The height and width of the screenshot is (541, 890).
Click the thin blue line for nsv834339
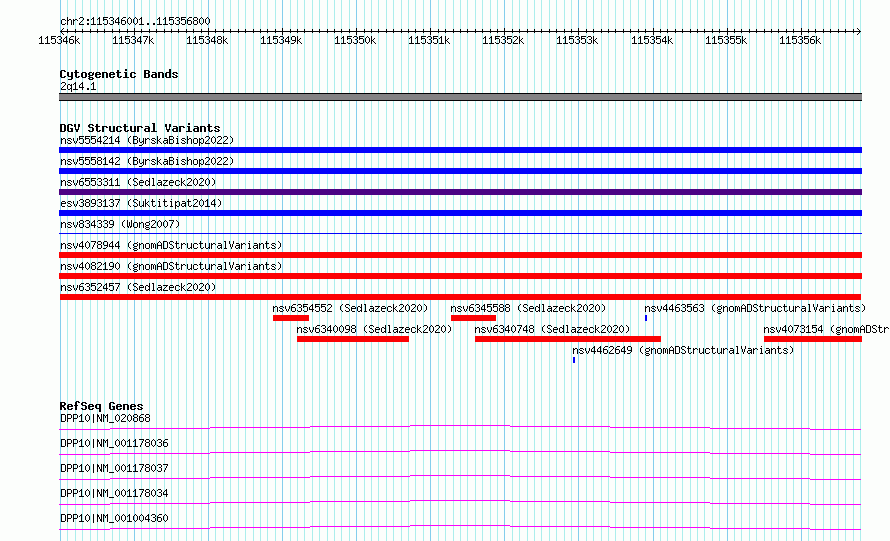click(x=460, y=233)
